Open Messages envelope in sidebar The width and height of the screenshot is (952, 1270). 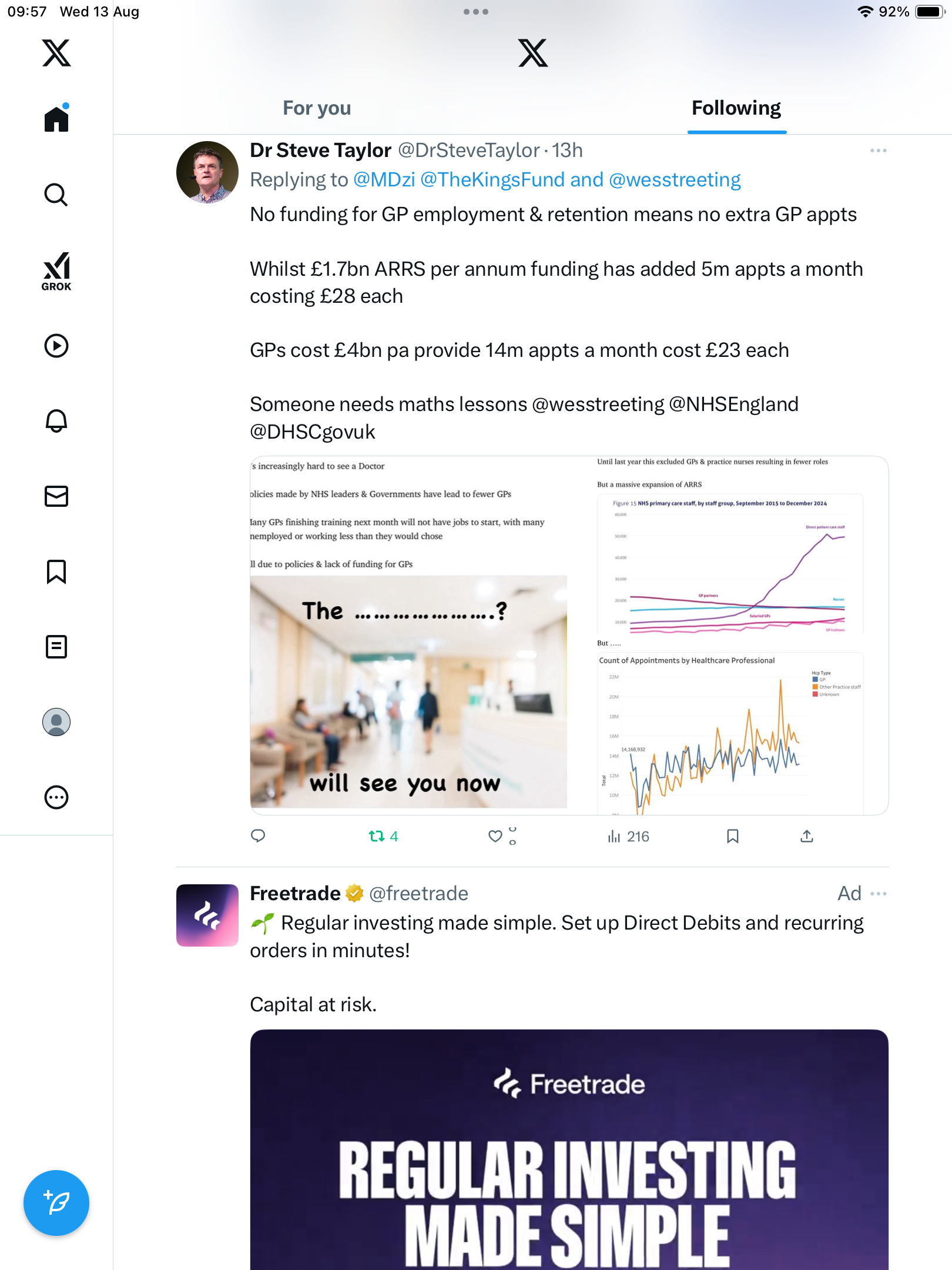tap(56, 496)
